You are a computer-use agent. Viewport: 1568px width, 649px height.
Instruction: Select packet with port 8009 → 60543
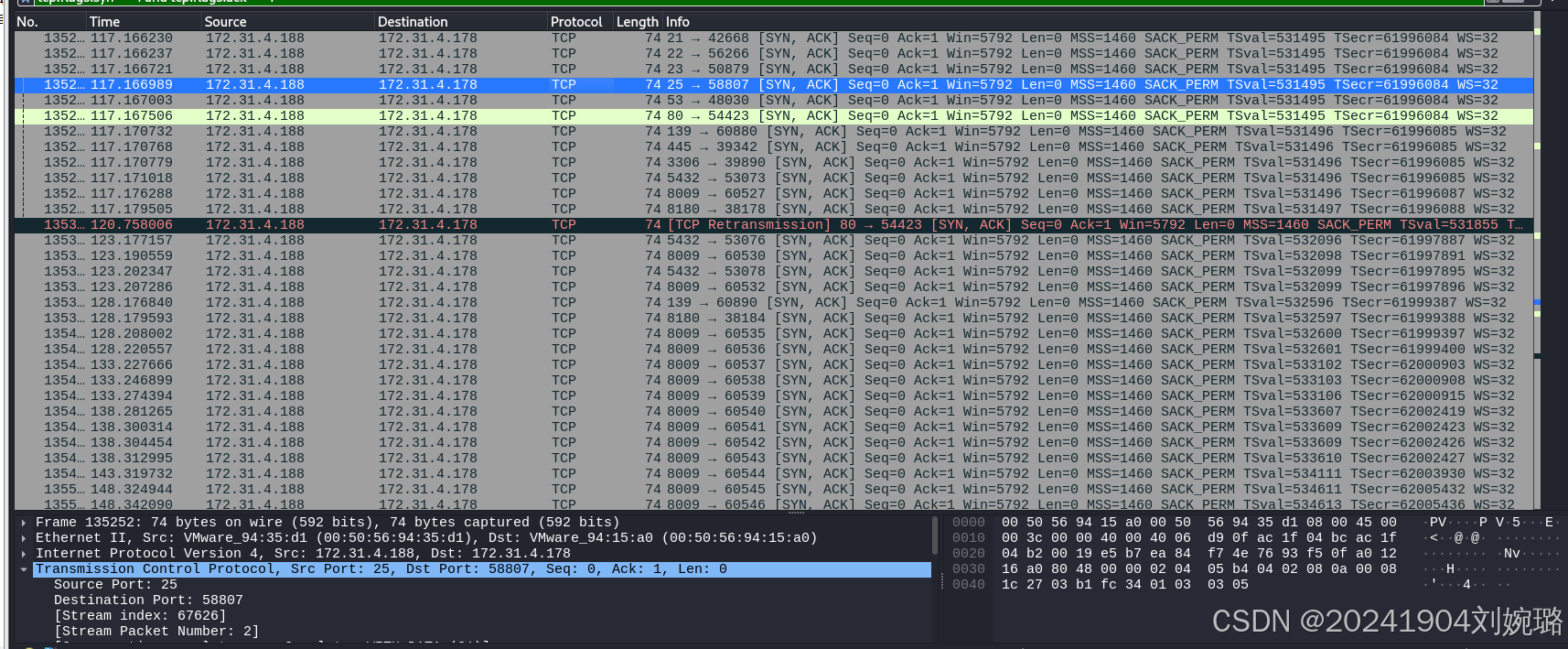[774, 458]
